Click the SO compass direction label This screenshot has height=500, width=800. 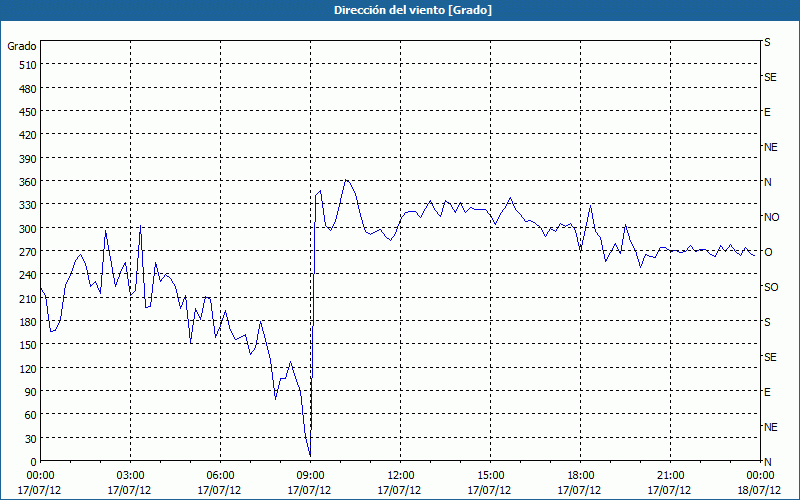coord(771,287)
